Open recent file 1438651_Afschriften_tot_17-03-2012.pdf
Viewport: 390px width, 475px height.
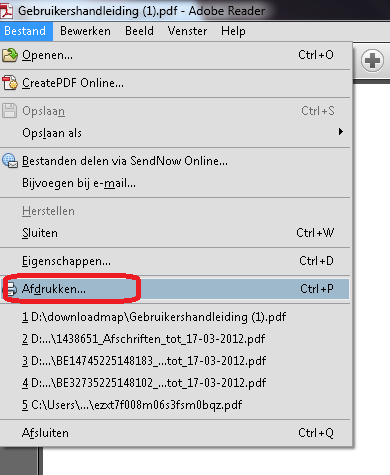point(175,339)
